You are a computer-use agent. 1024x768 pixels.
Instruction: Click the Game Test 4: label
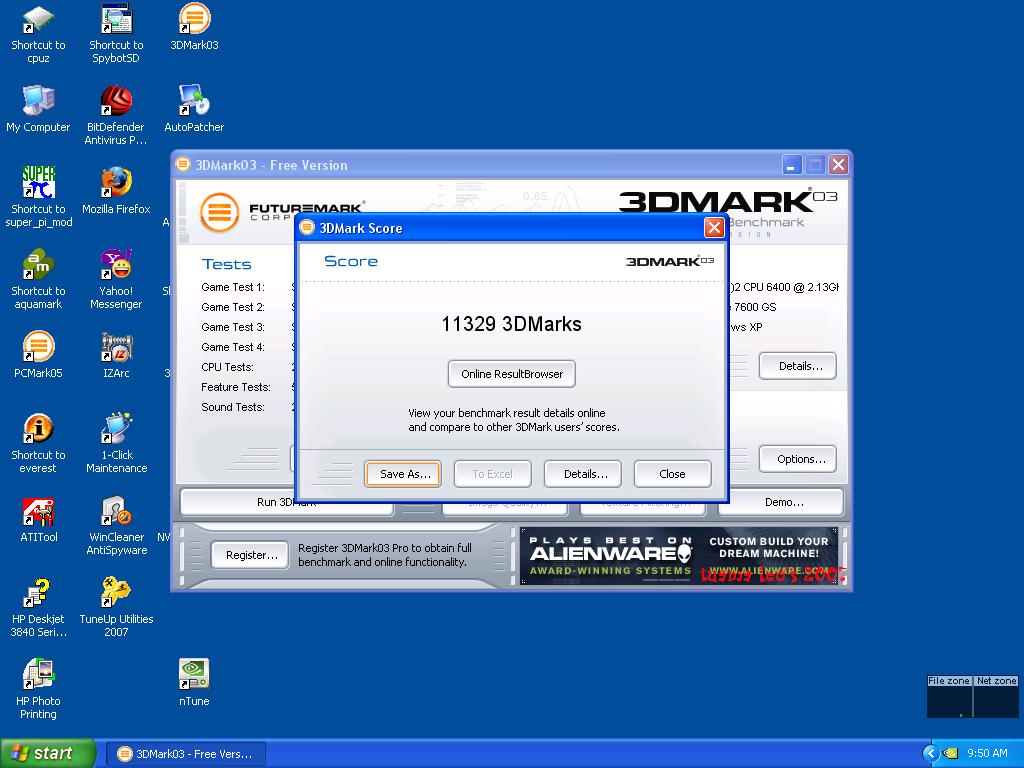[233, 347]
